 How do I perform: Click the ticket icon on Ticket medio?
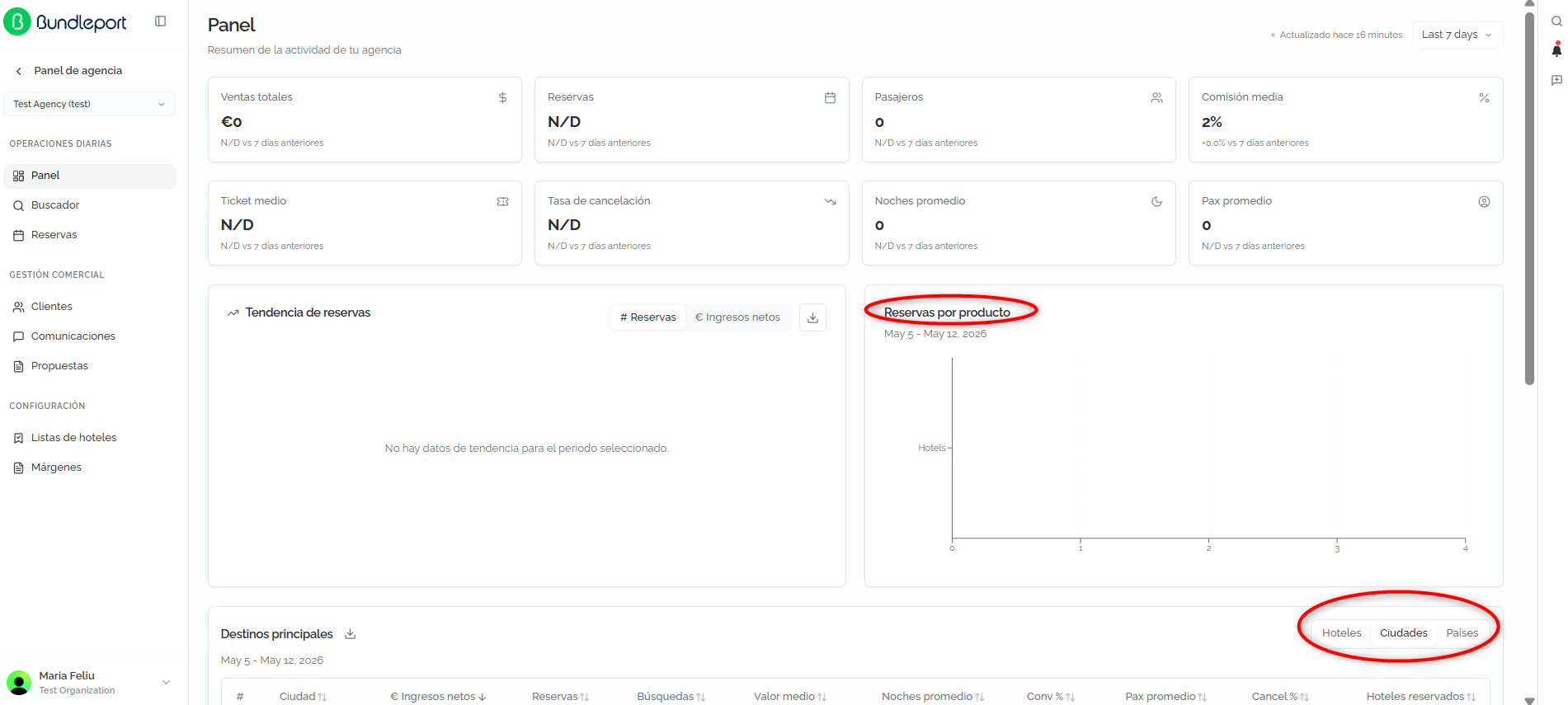coord(502,201)
